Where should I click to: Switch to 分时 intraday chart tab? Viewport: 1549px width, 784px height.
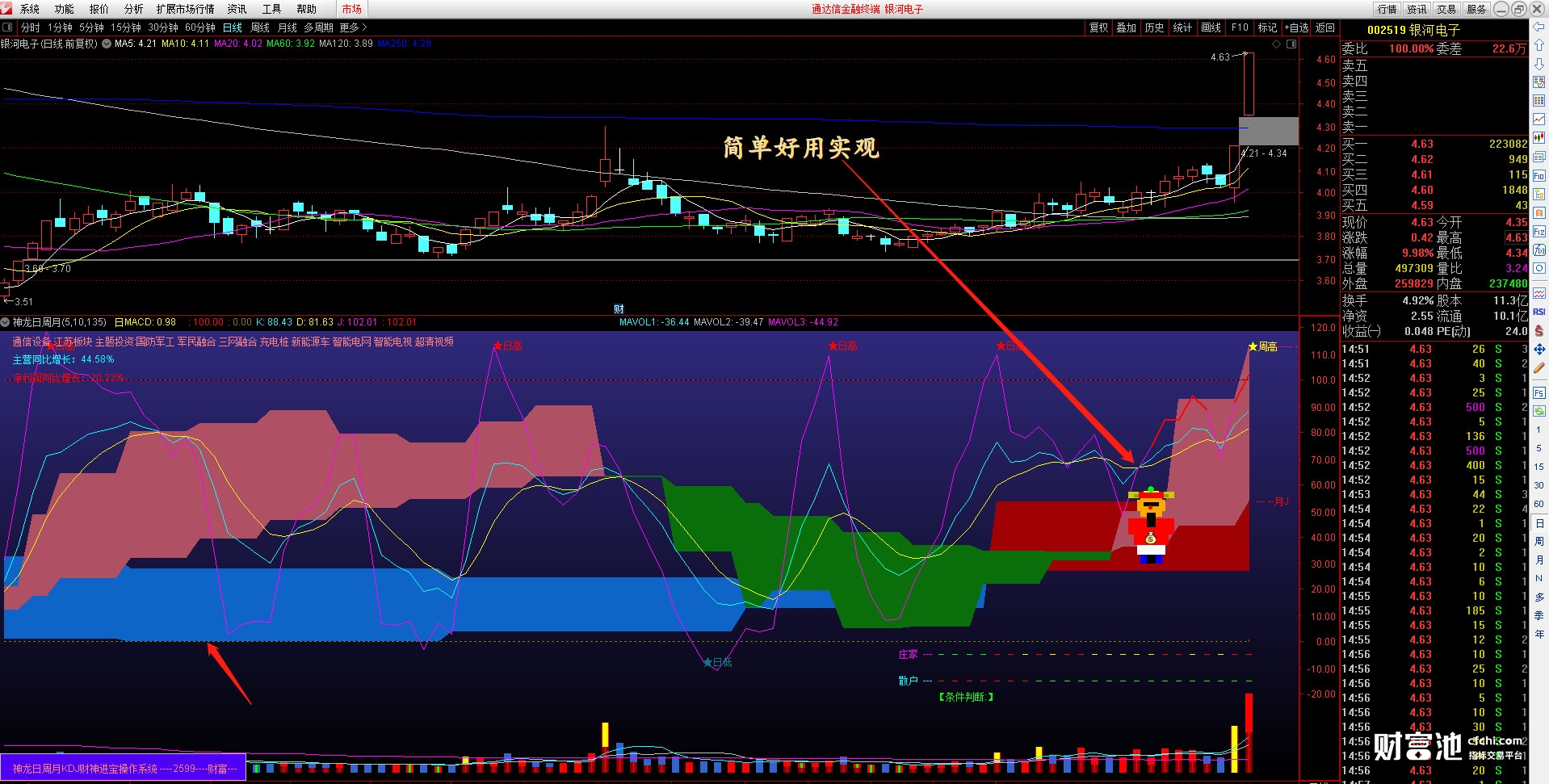[30, 27]
